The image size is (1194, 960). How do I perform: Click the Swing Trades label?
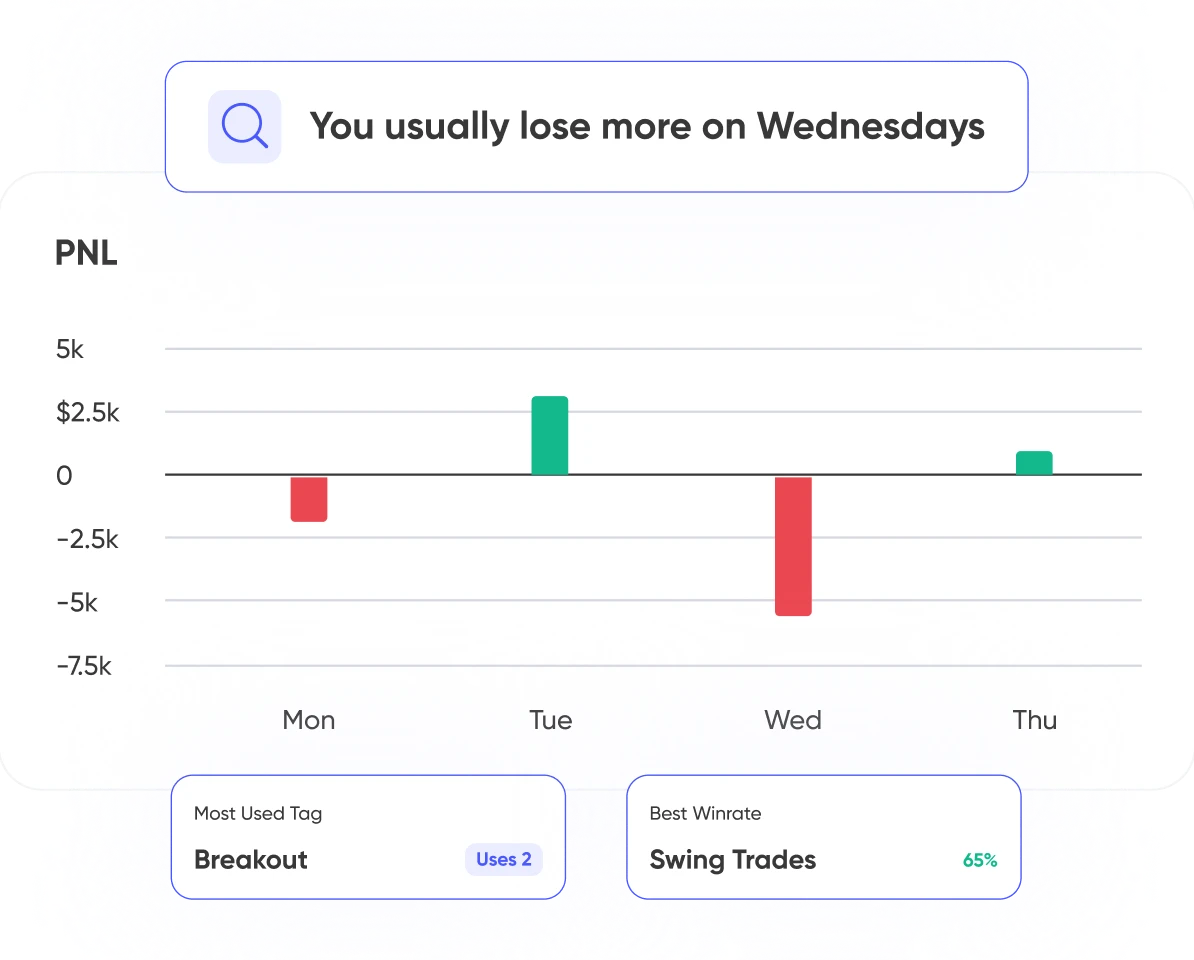tap(733, 860)
